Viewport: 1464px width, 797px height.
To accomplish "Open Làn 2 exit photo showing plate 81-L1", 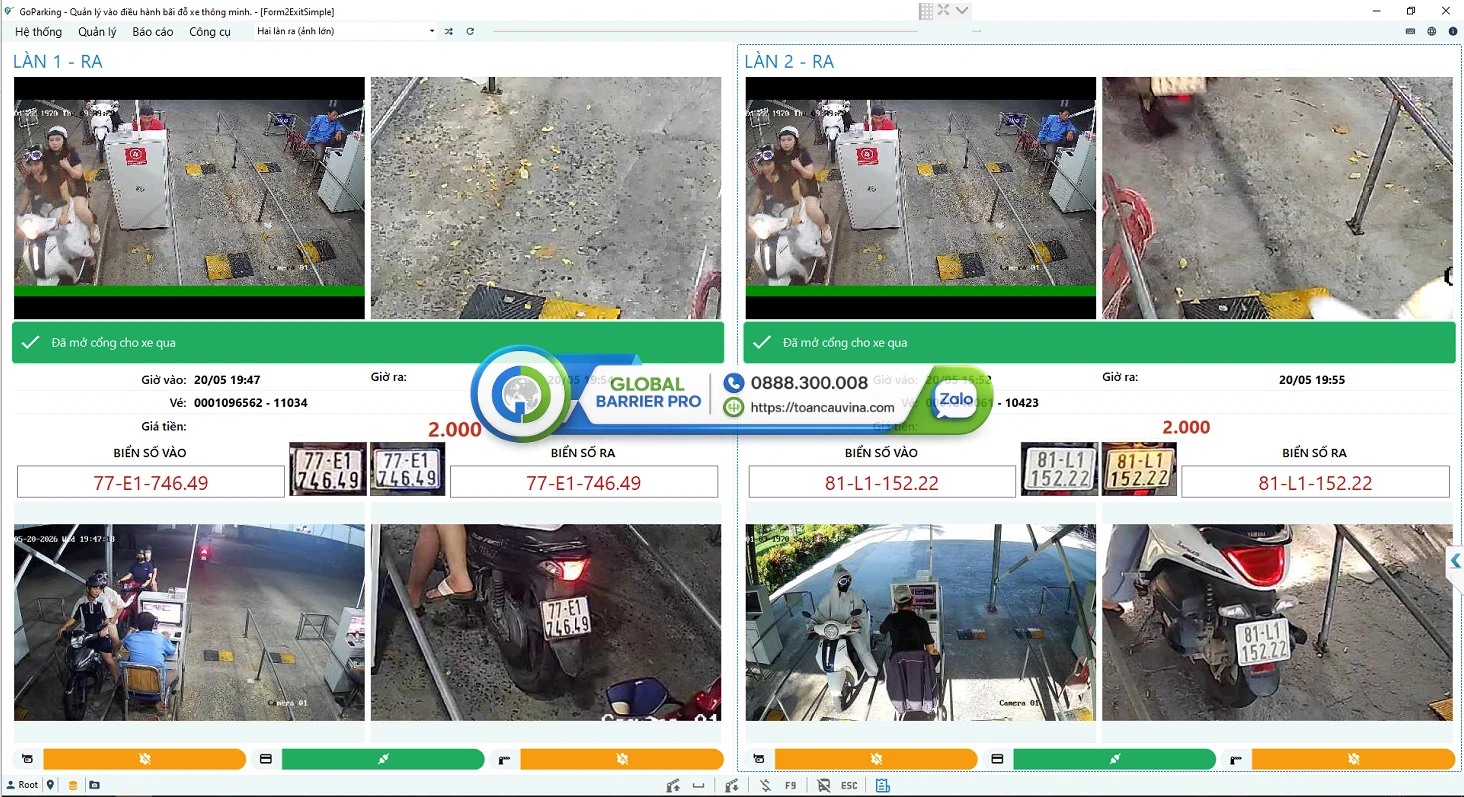I will pyautogui.click(x=1277, y=623).
